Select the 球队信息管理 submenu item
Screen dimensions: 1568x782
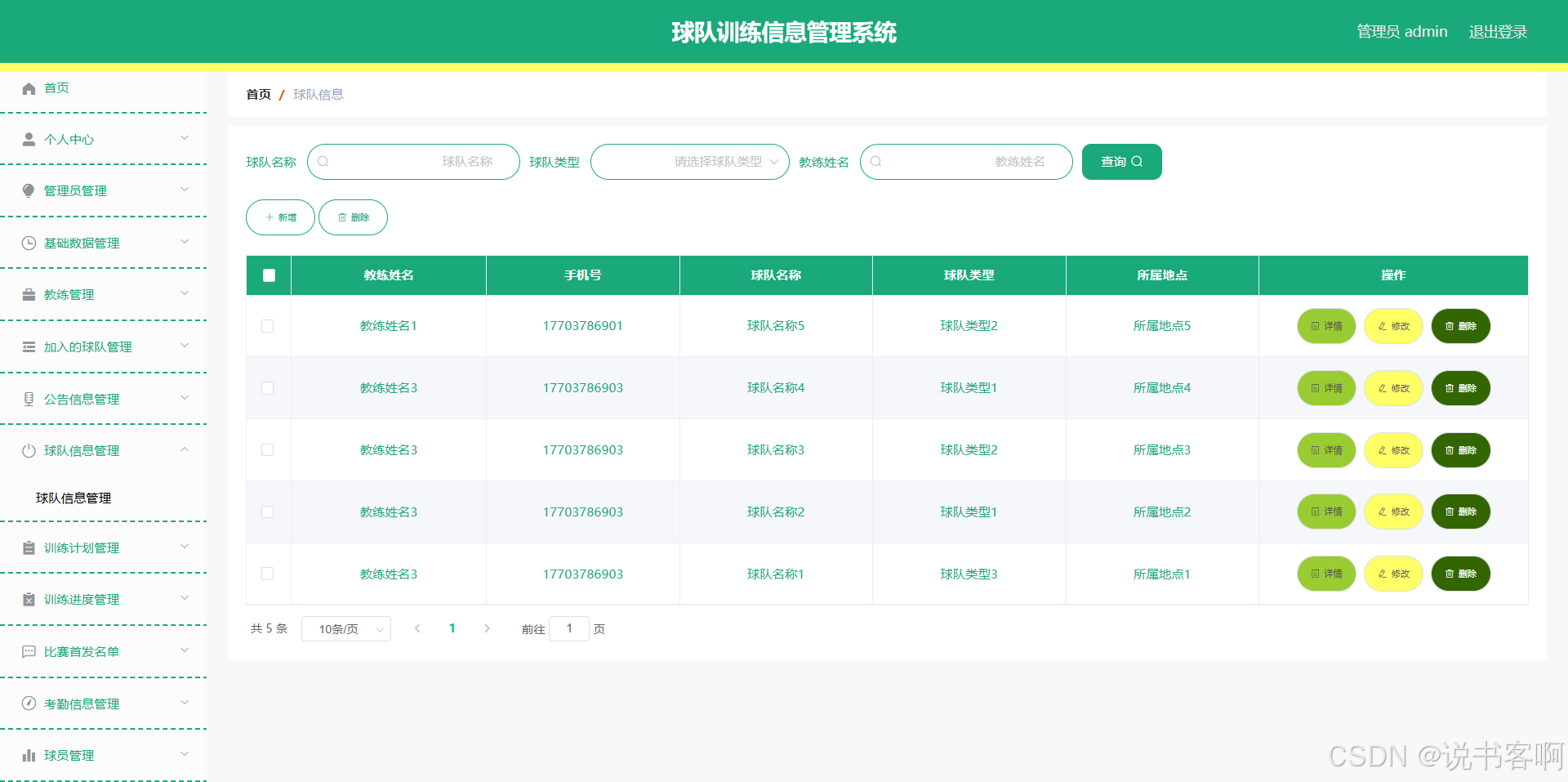coord(73,498)
